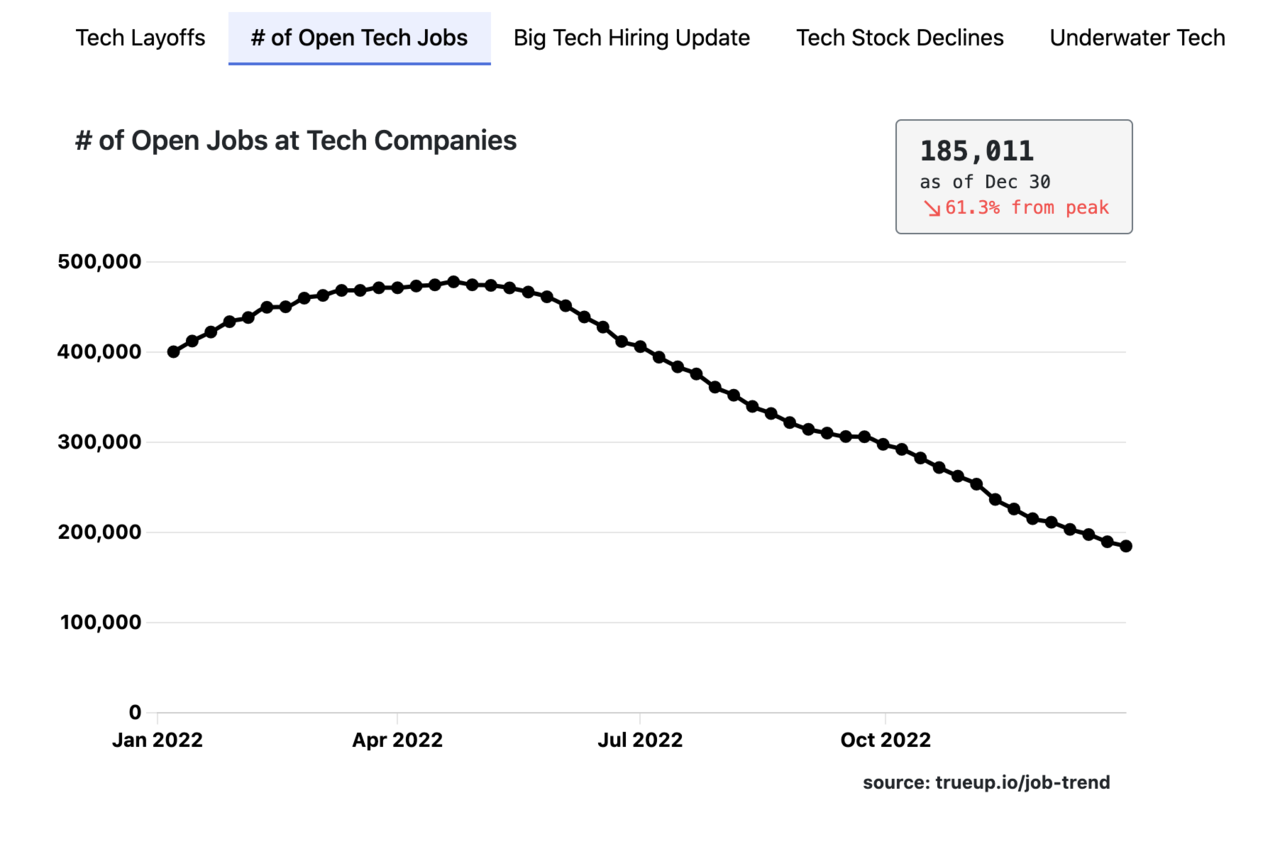Click the 185,011 job count figure

coord(977,151)
